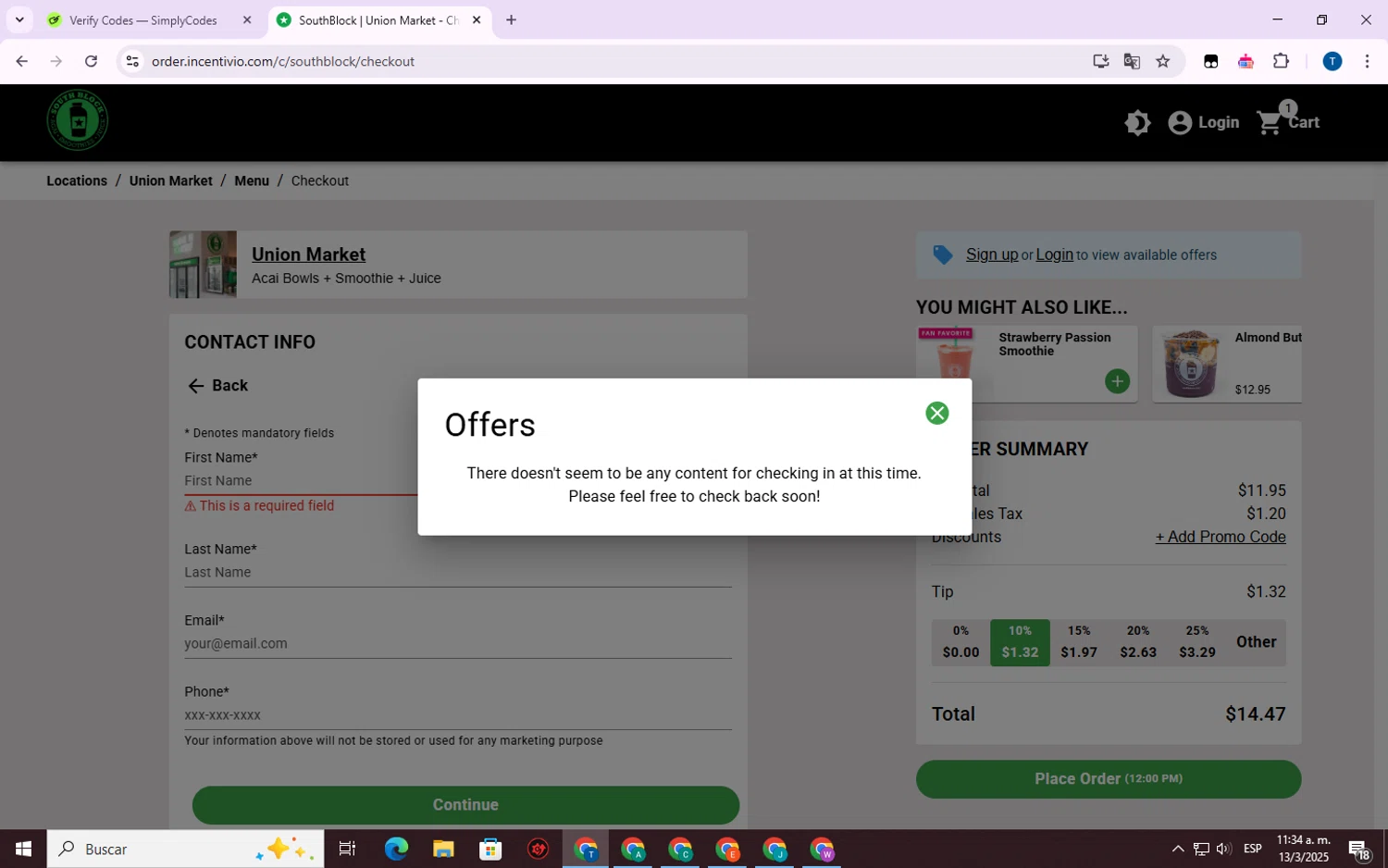
Task: Open the volume control in system tray
Action: pos(1223,849)
